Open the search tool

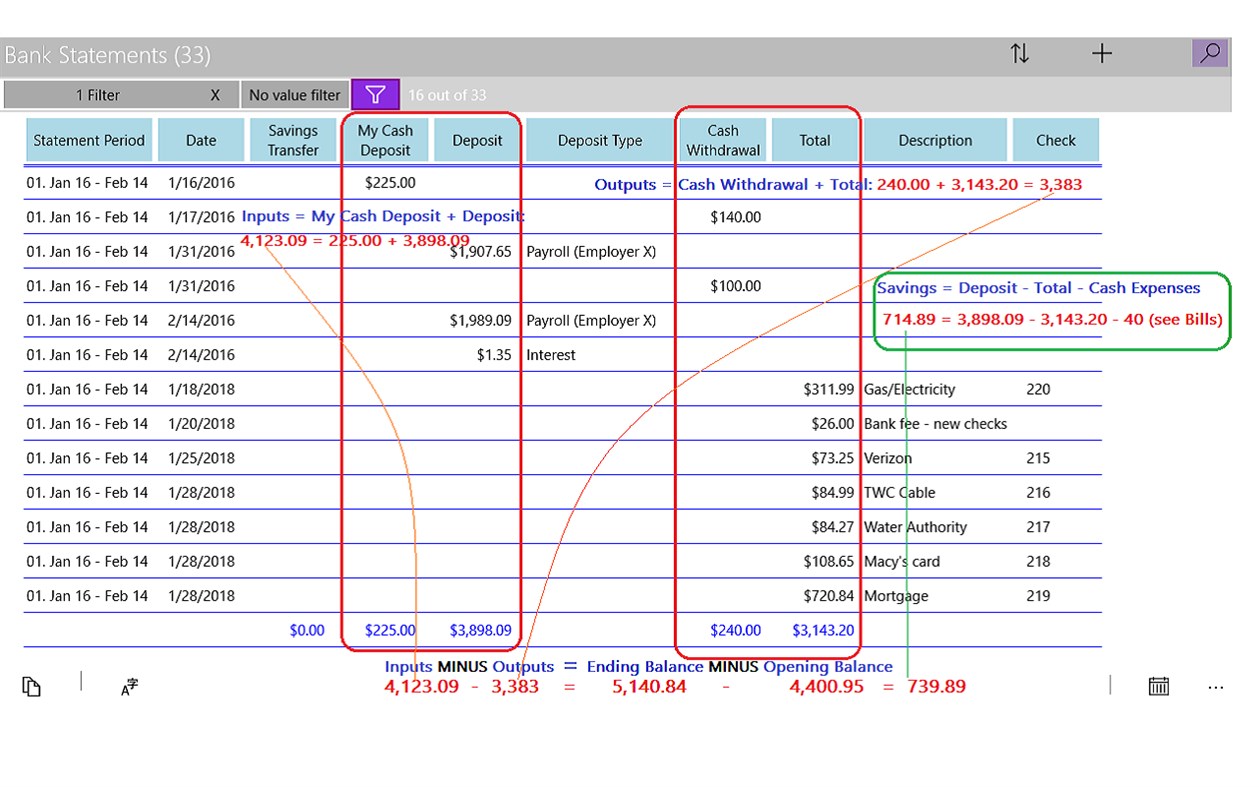coord(1209,54)
